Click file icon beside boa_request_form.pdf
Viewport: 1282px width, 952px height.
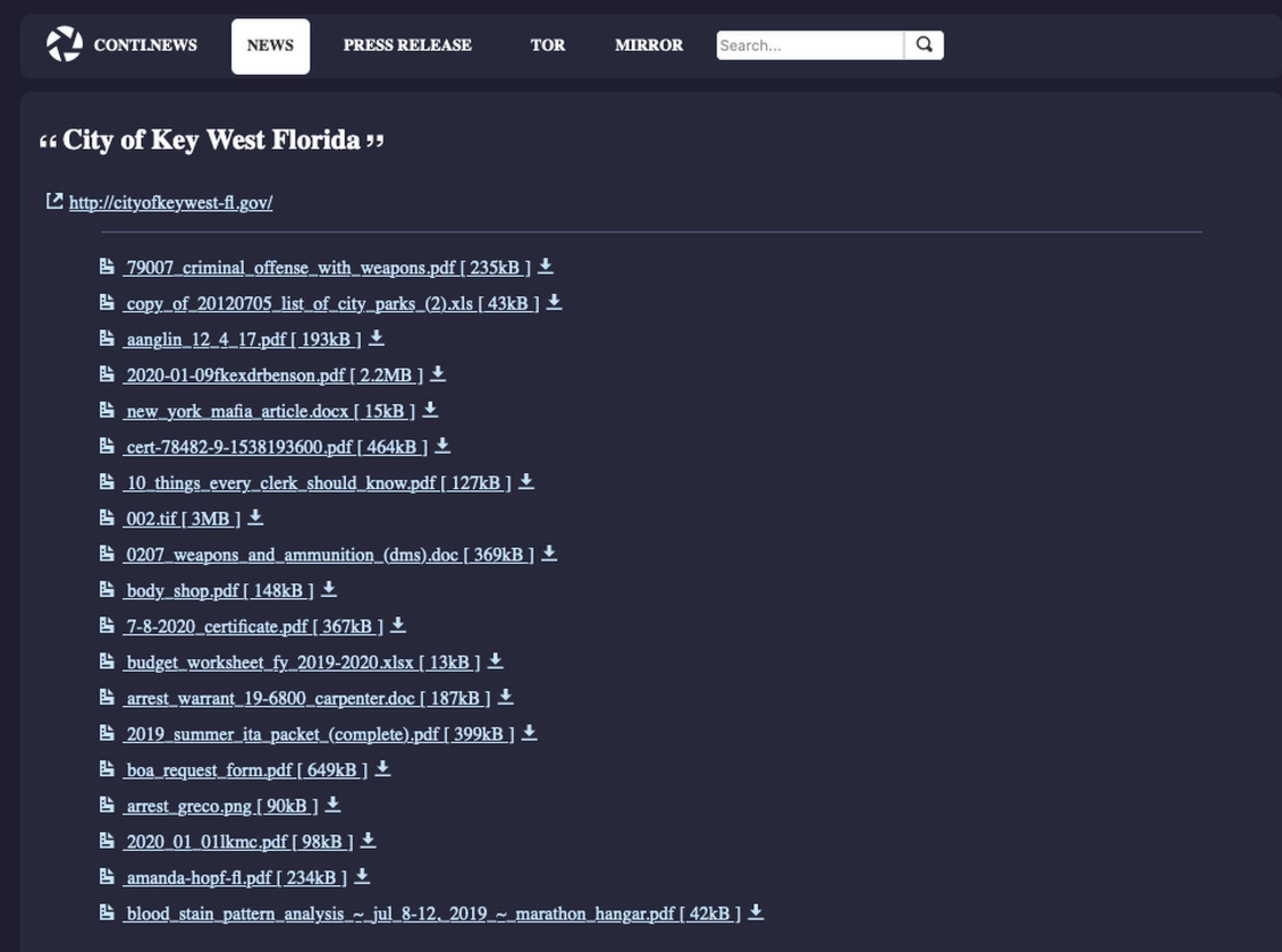pyautogui.click(x=107, y=769)
